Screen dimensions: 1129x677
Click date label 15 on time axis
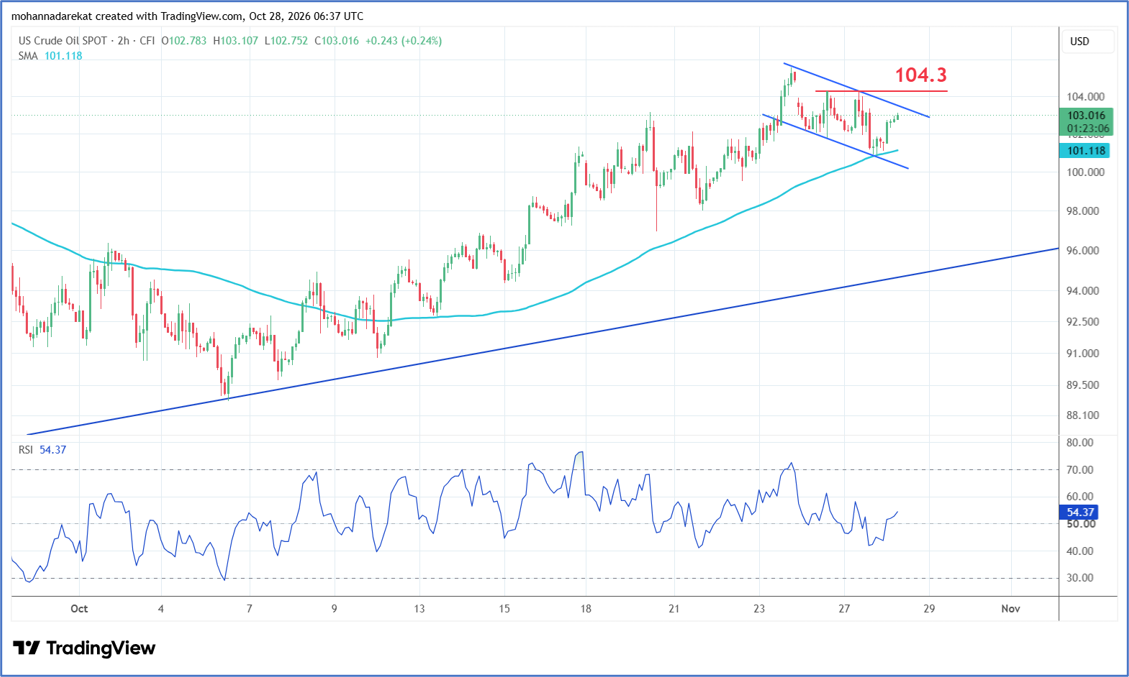point(504,609)
